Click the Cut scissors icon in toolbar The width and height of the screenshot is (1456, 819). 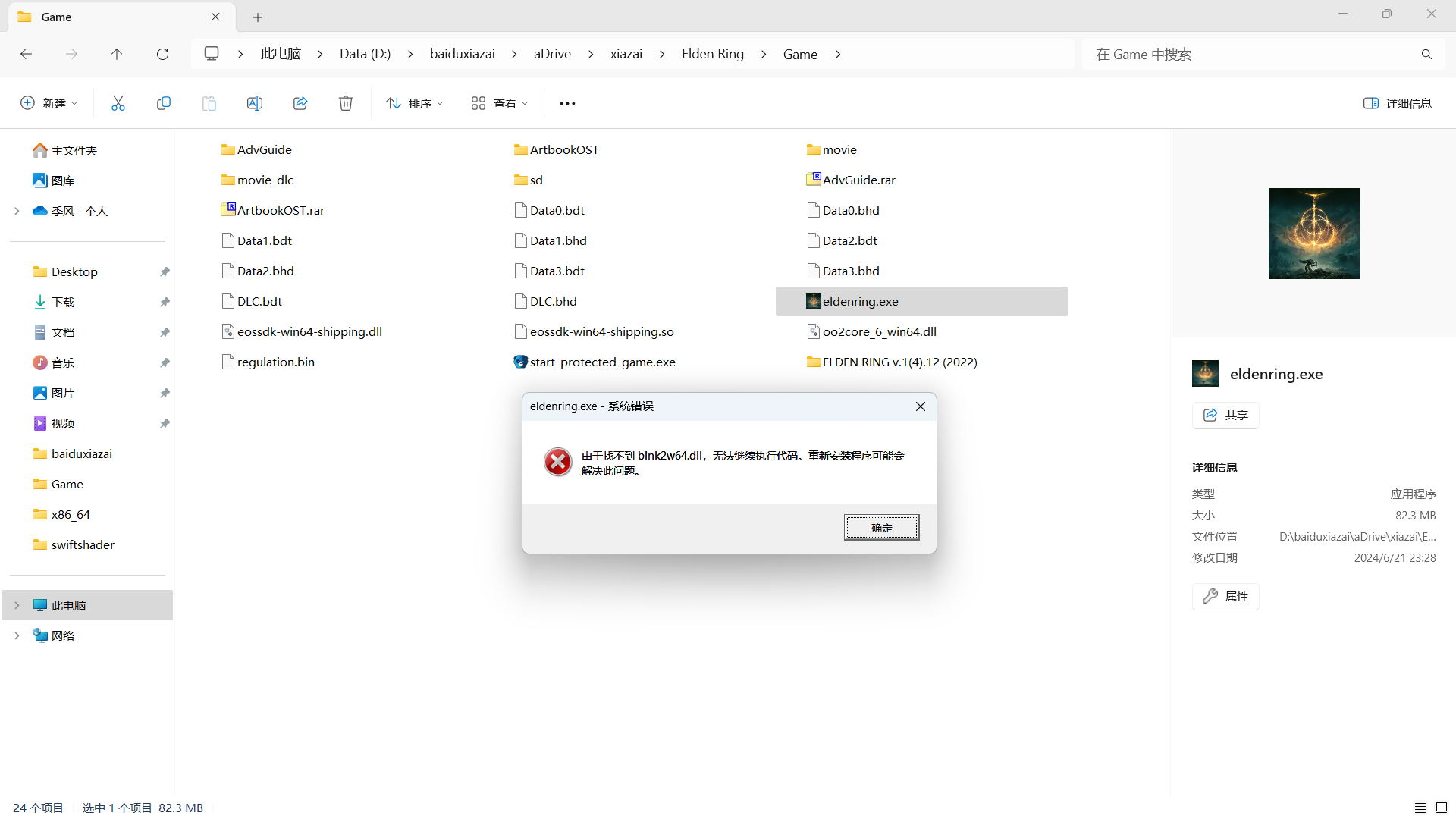coord(118,103)
